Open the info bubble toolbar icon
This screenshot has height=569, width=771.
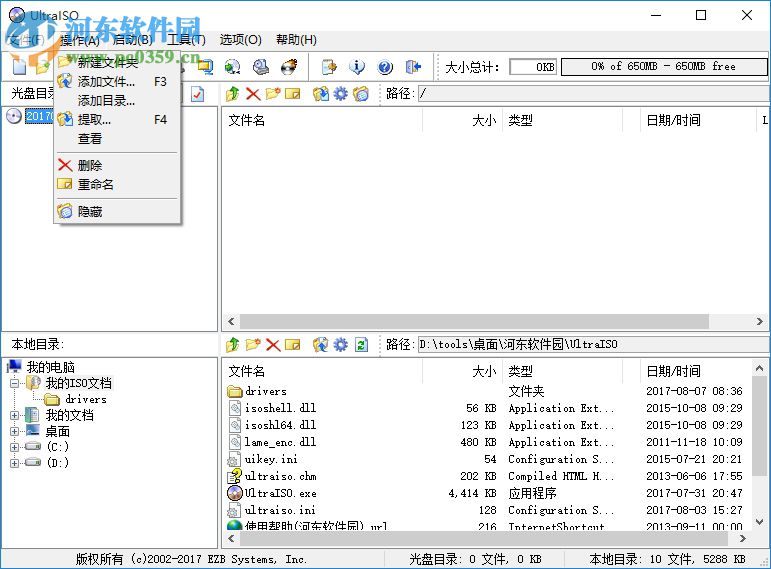point(357,66)
